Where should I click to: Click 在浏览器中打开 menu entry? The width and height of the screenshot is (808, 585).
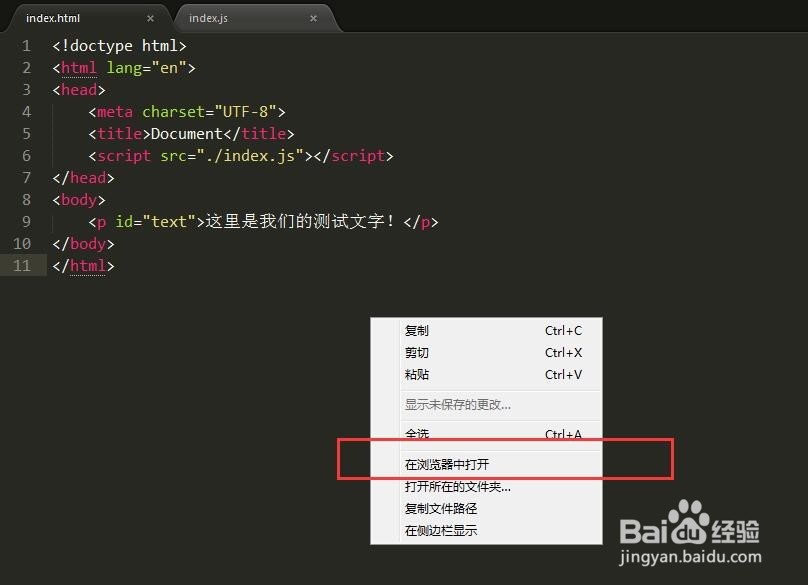486,464
